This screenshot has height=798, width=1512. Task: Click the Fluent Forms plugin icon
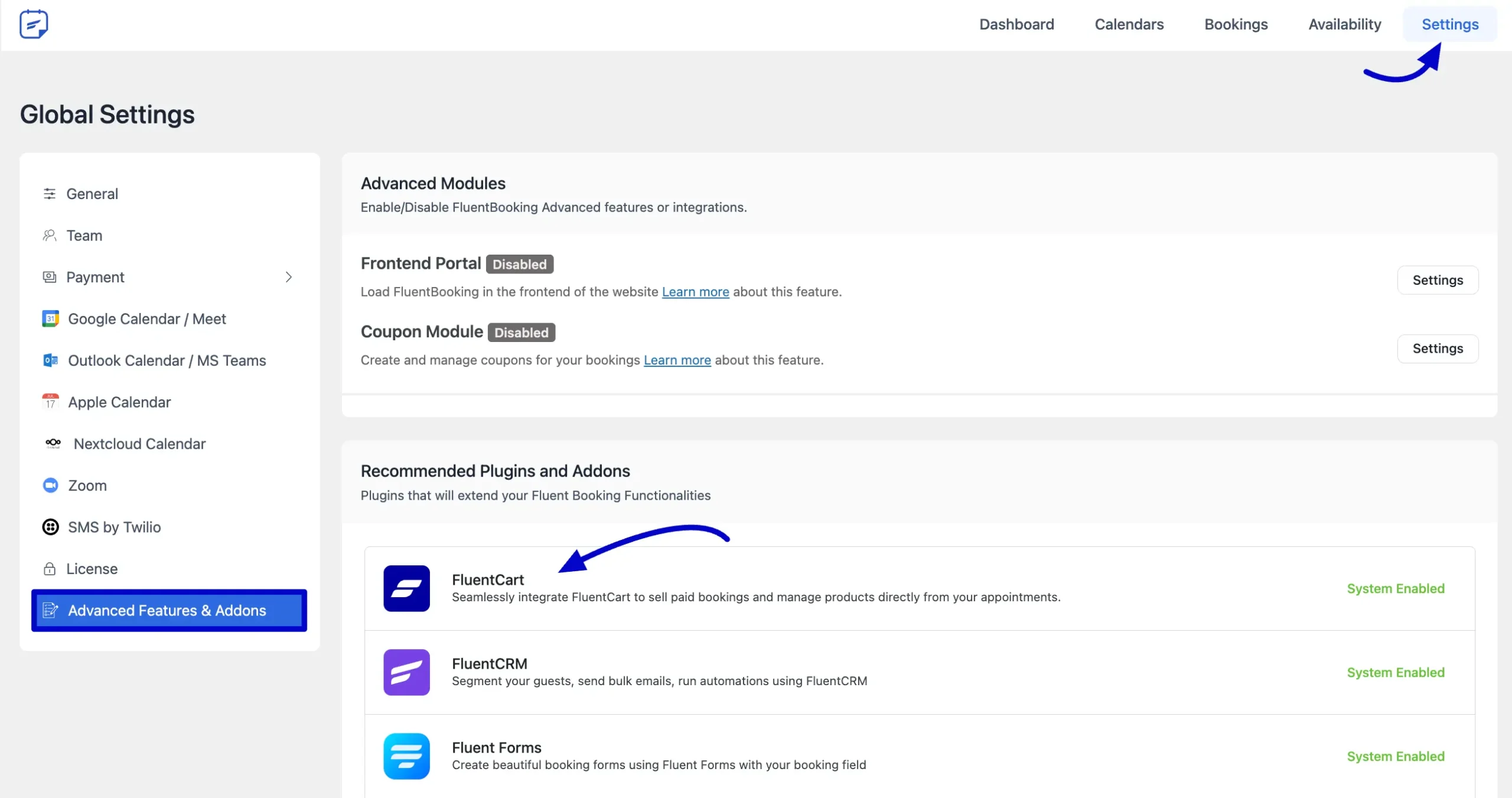[406, 756]
